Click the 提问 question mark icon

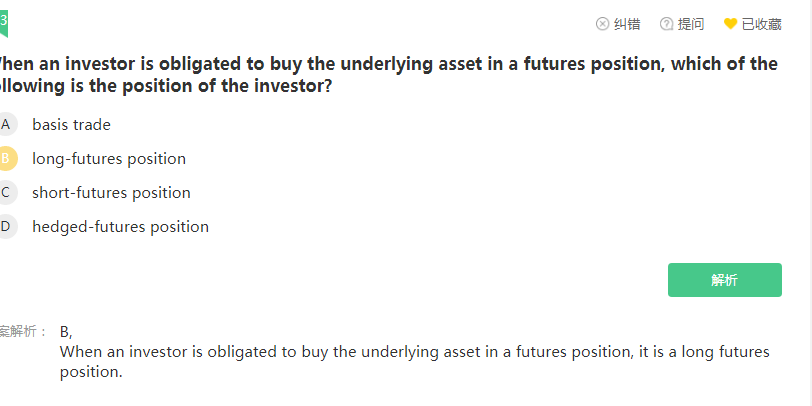point(667,24)
